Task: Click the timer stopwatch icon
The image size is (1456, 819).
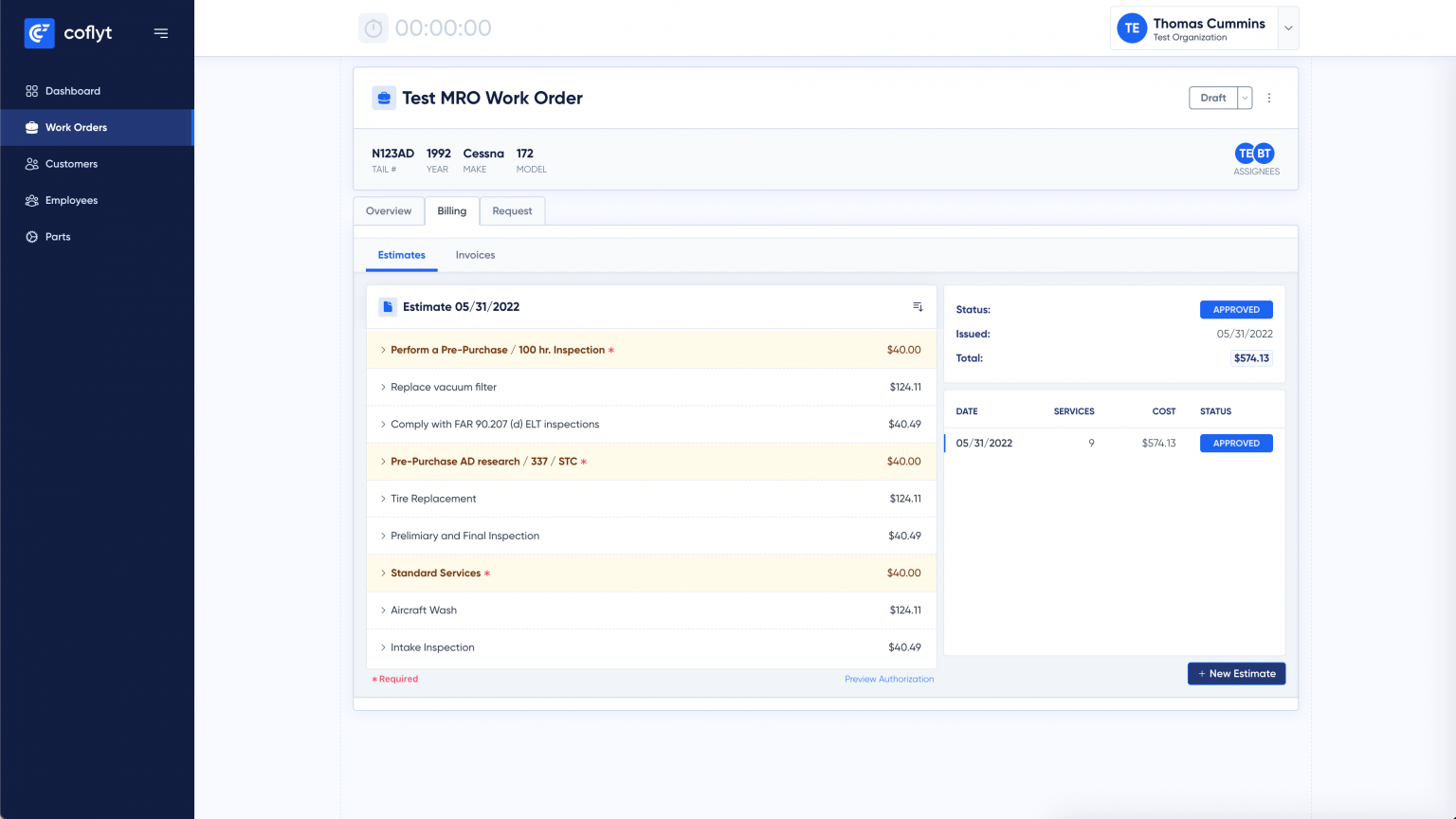Action: pos(373,28)
